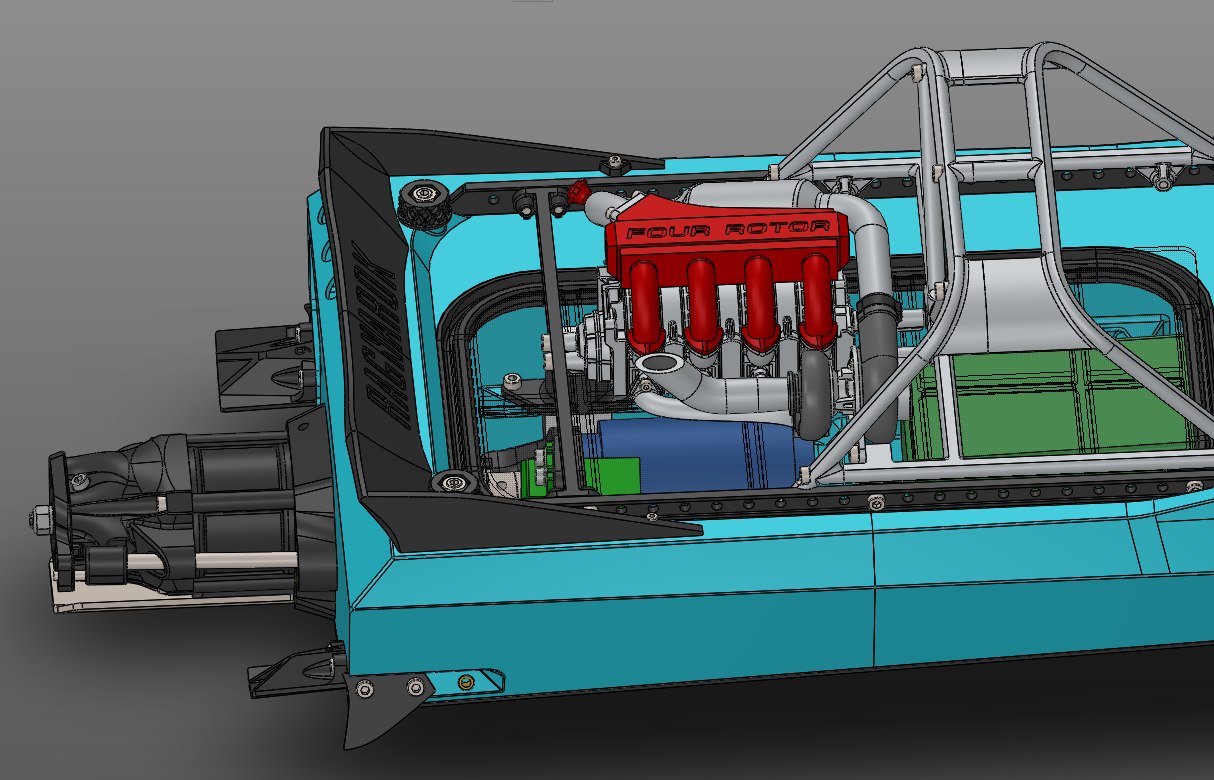Select the hex nut on jet nozzle end
The image size is (1214, 780).
[37, 518]
